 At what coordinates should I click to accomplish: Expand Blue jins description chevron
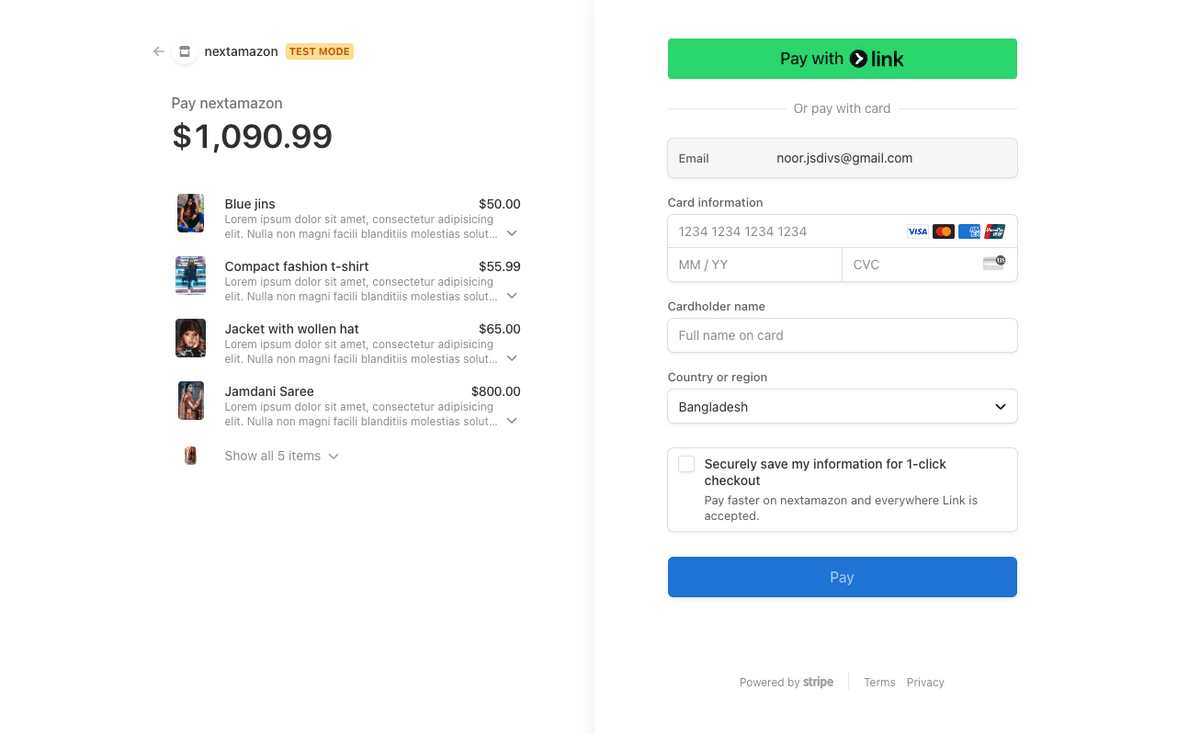512,234
